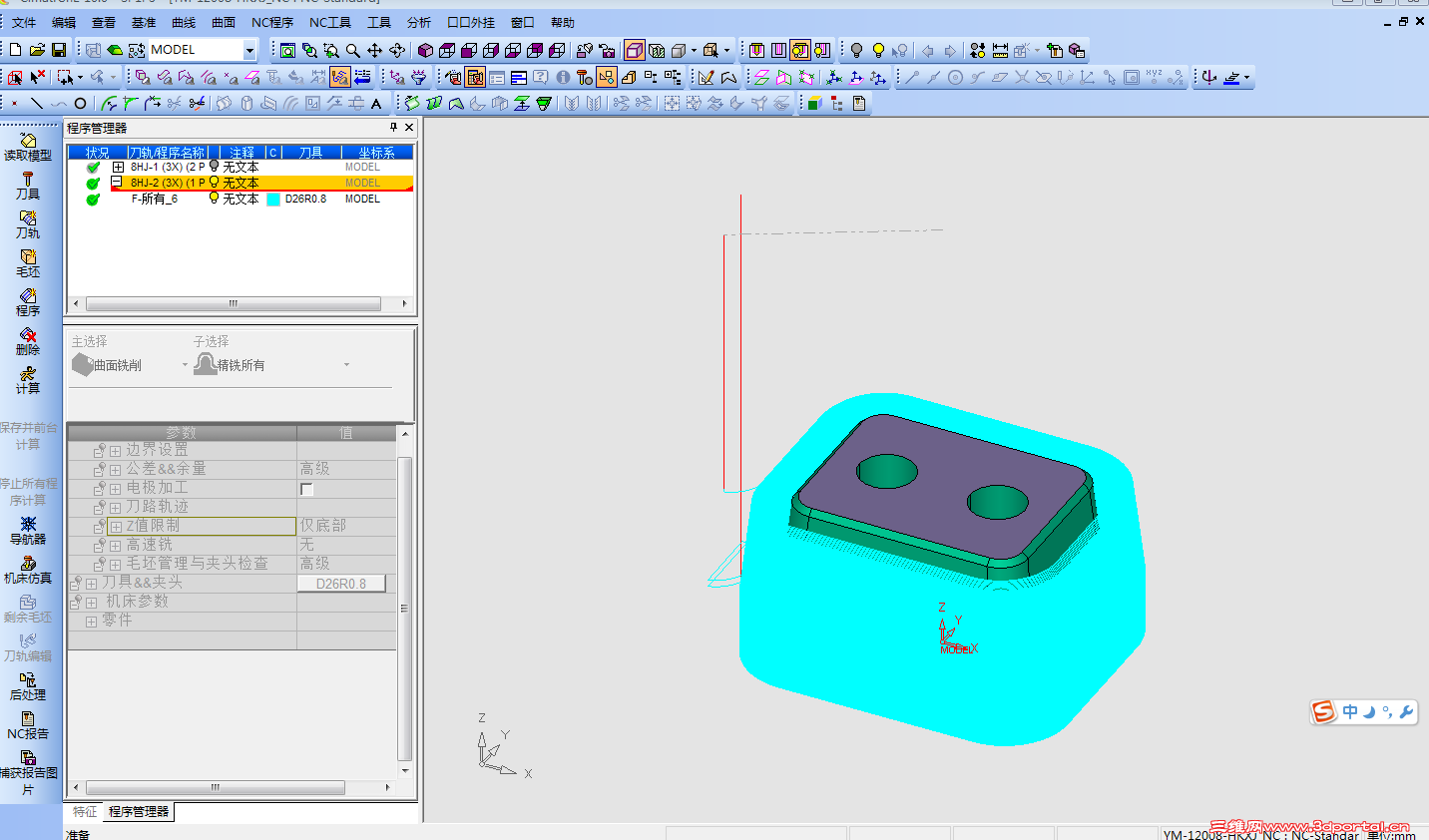
Task: Click the D26R0.8 cutter button
Action: point(341,584)
